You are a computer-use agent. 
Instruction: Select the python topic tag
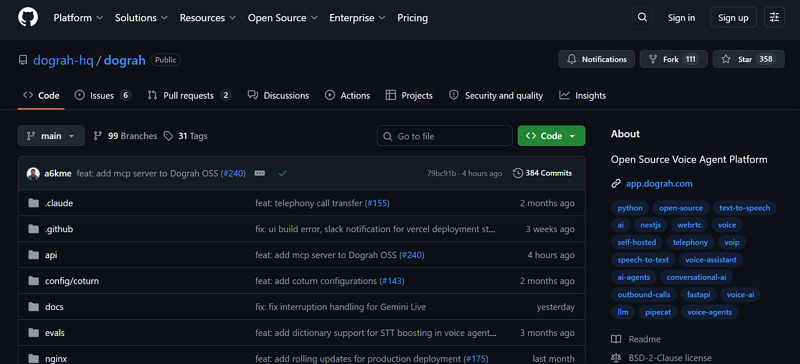pyautogui.click(x=630, y=208)
